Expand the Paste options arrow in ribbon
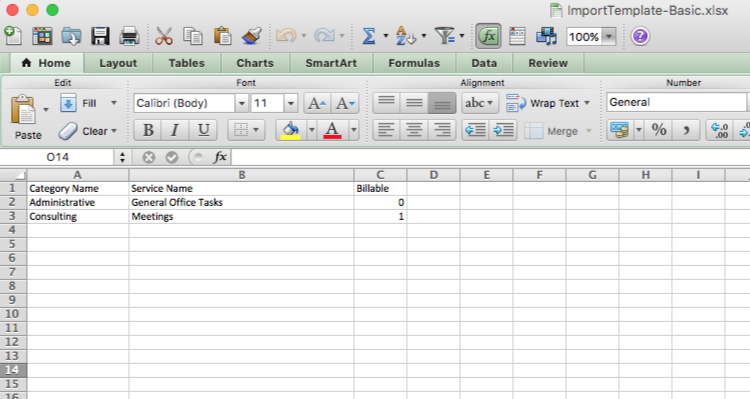This screenshot has height=399, width=750. 46,110
